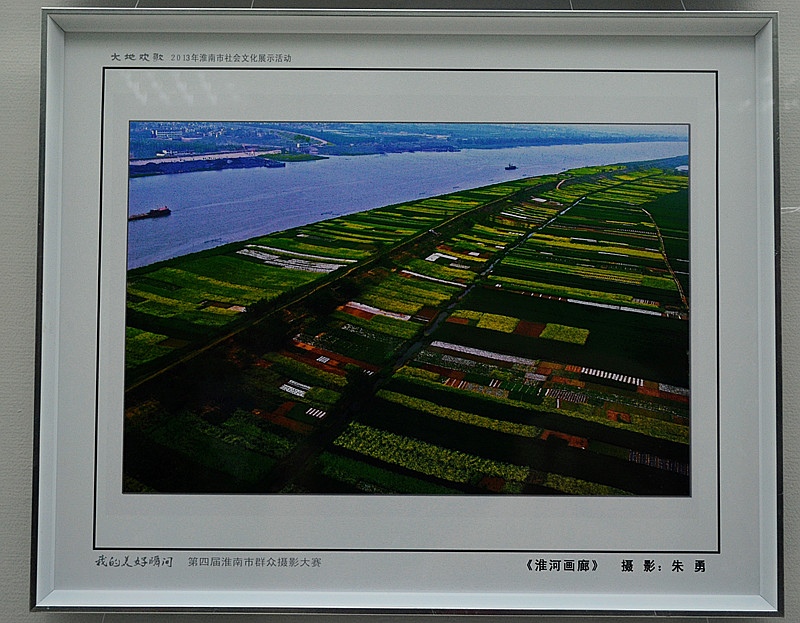The width and height of the screenshot is (800, 623).
Task: Click the open river water surface
Action: [330, 195]
